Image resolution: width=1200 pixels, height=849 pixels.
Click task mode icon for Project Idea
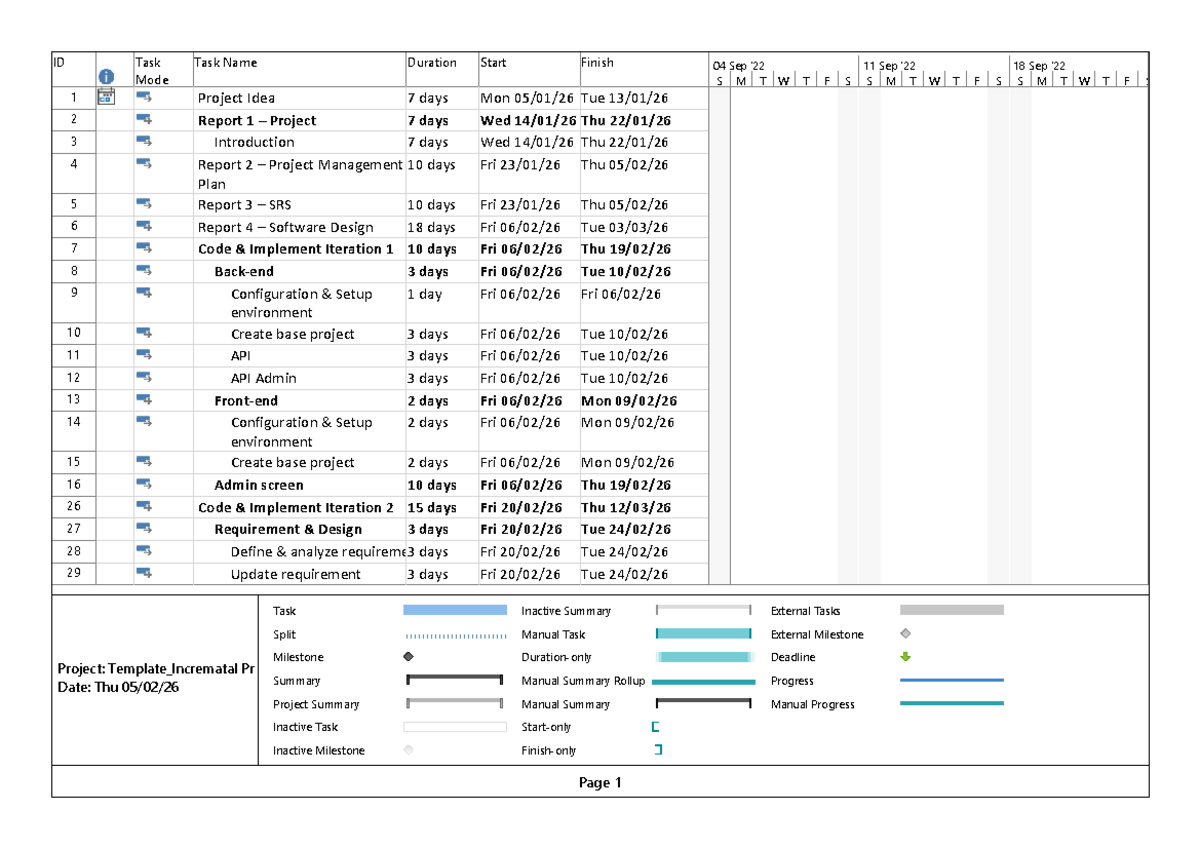coord(143,97)
